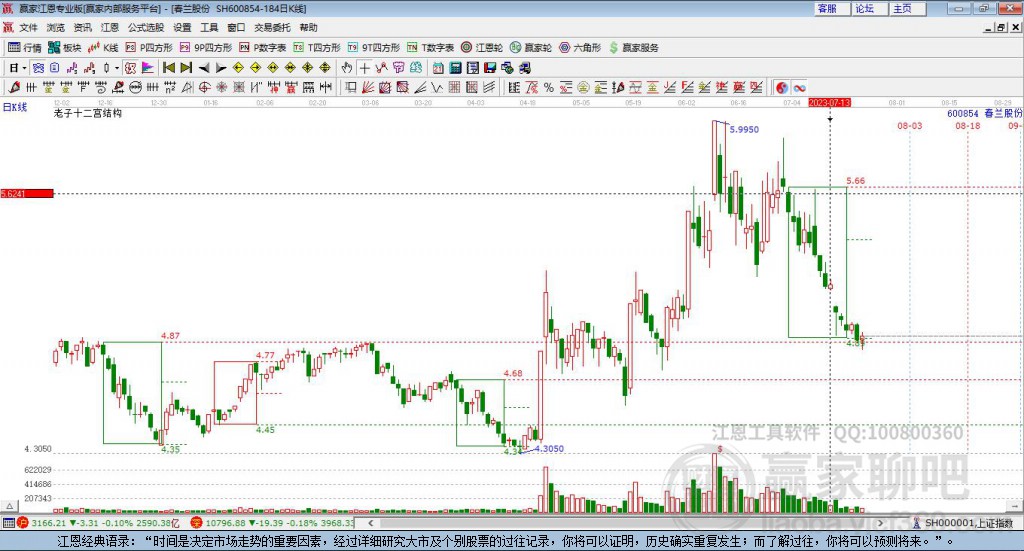Open the 设置 menu

[x=182, y=27]
